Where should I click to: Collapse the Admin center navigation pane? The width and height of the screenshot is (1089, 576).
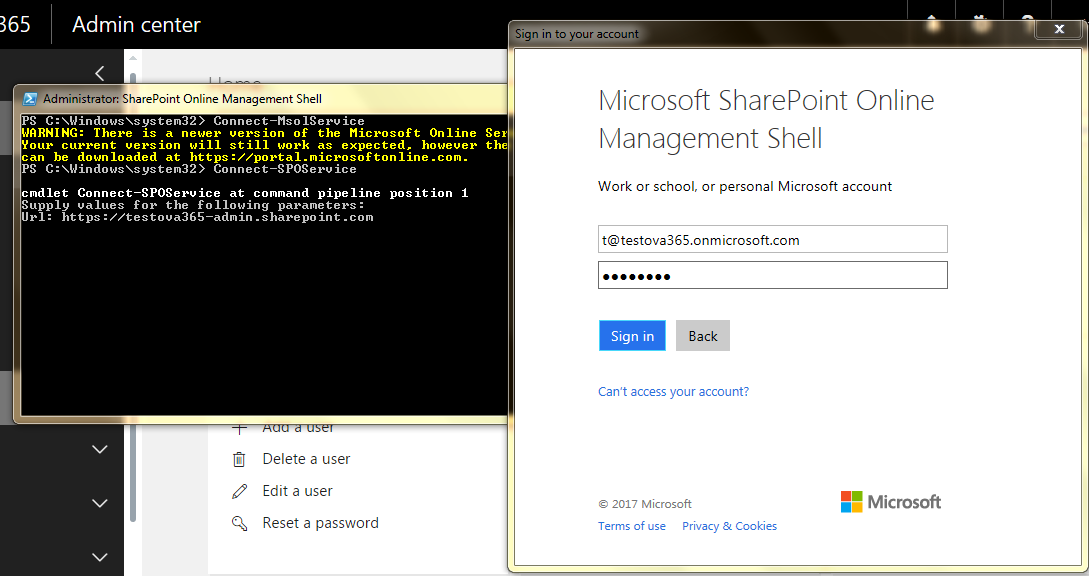(100, 73)
